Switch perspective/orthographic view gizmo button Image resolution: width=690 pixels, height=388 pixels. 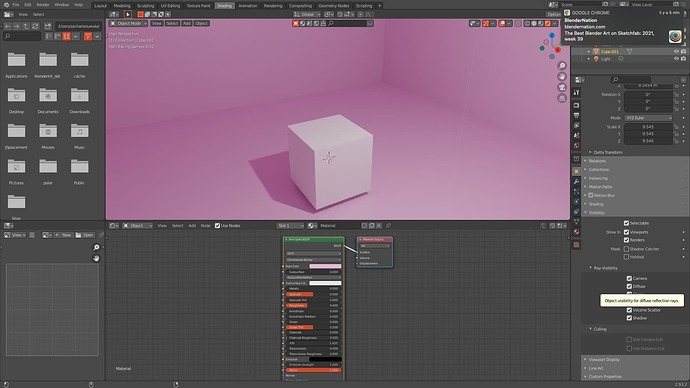click(562, 98)
